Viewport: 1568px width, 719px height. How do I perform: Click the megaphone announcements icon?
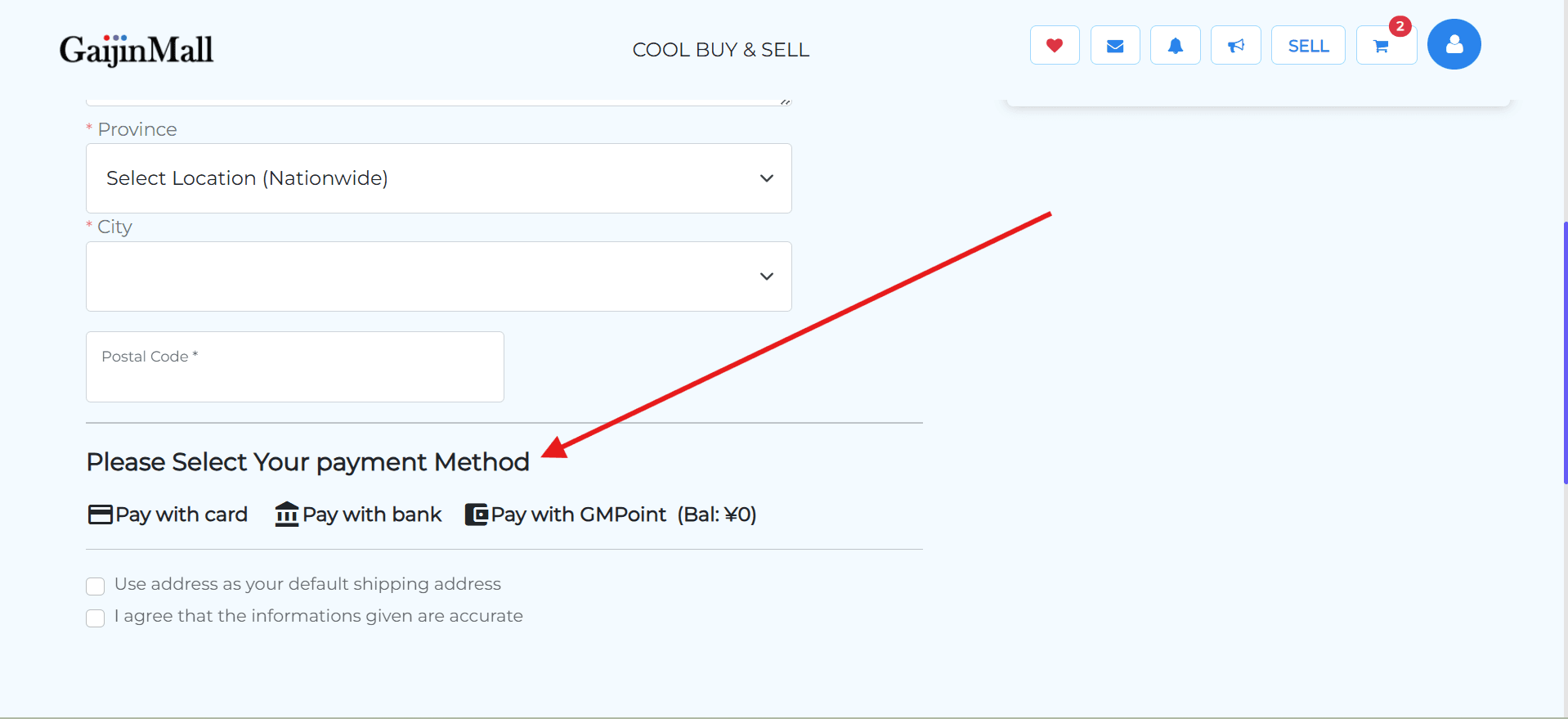pos(1235,46)
